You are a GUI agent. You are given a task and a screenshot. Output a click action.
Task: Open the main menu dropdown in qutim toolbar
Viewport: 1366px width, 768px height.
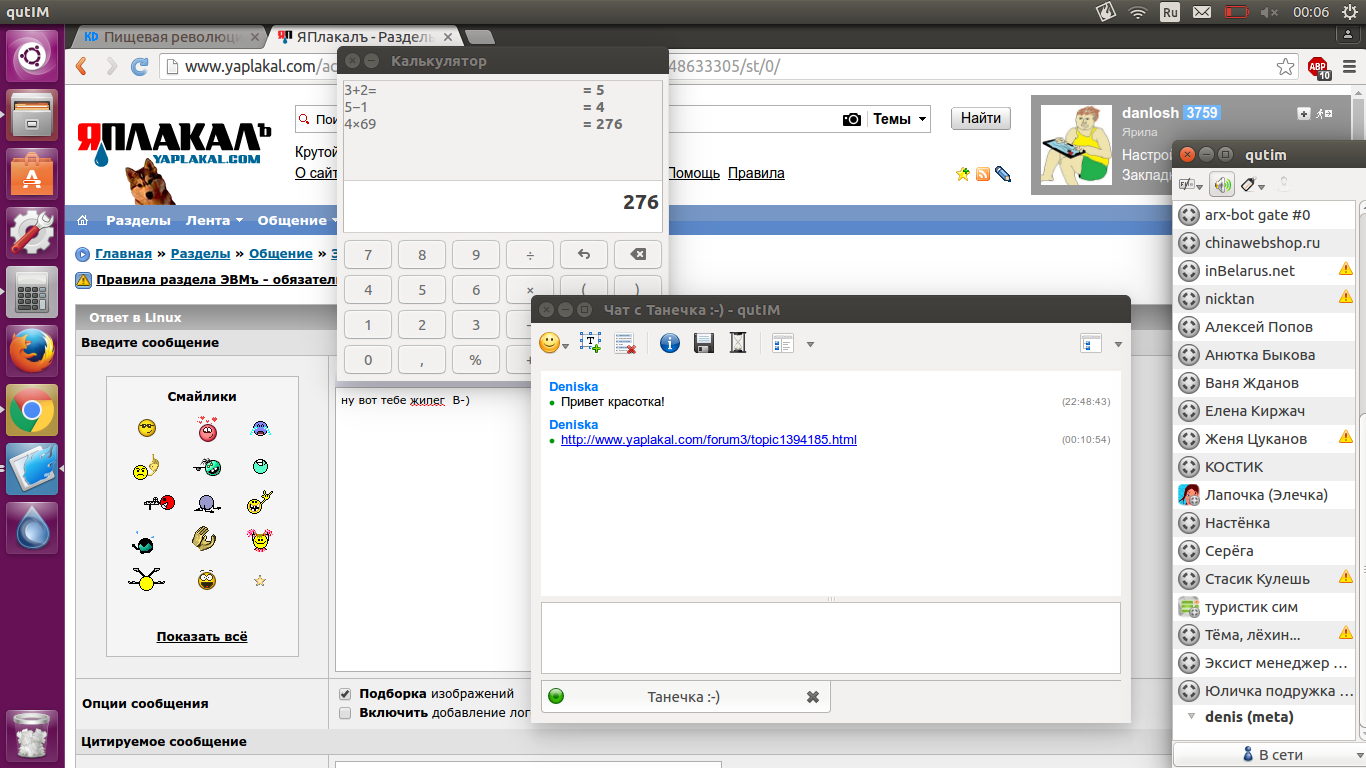[x=1190, y=185]
